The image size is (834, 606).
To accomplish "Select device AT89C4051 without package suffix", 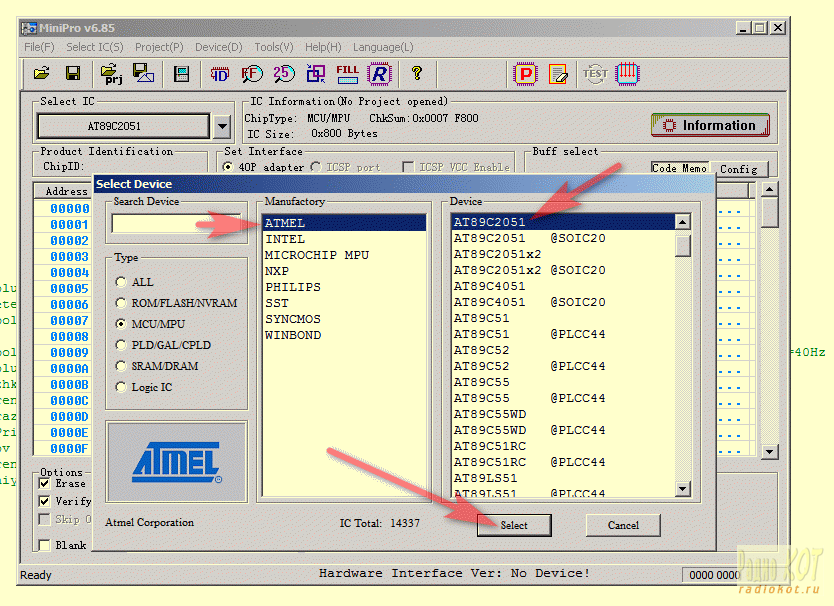I will pos(563,286).
